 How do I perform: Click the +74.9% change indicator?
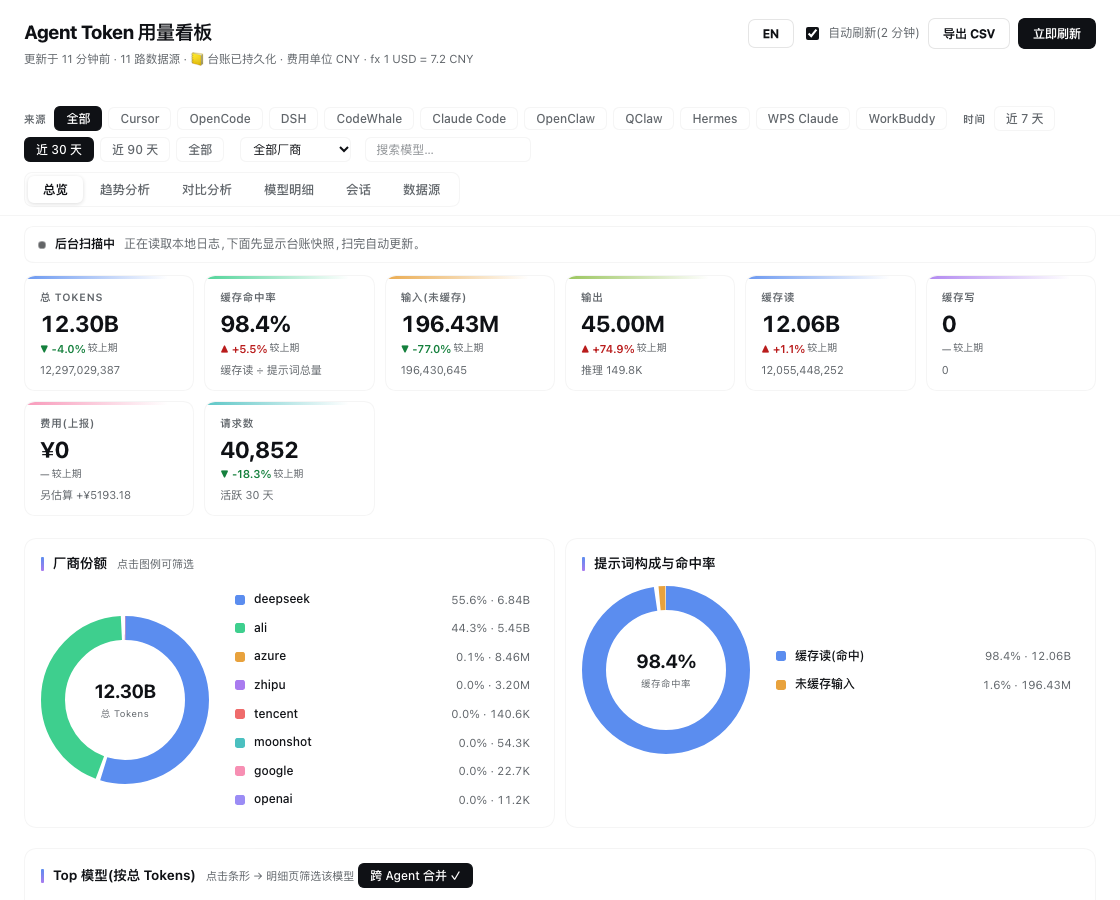click(x=608, y=349)
